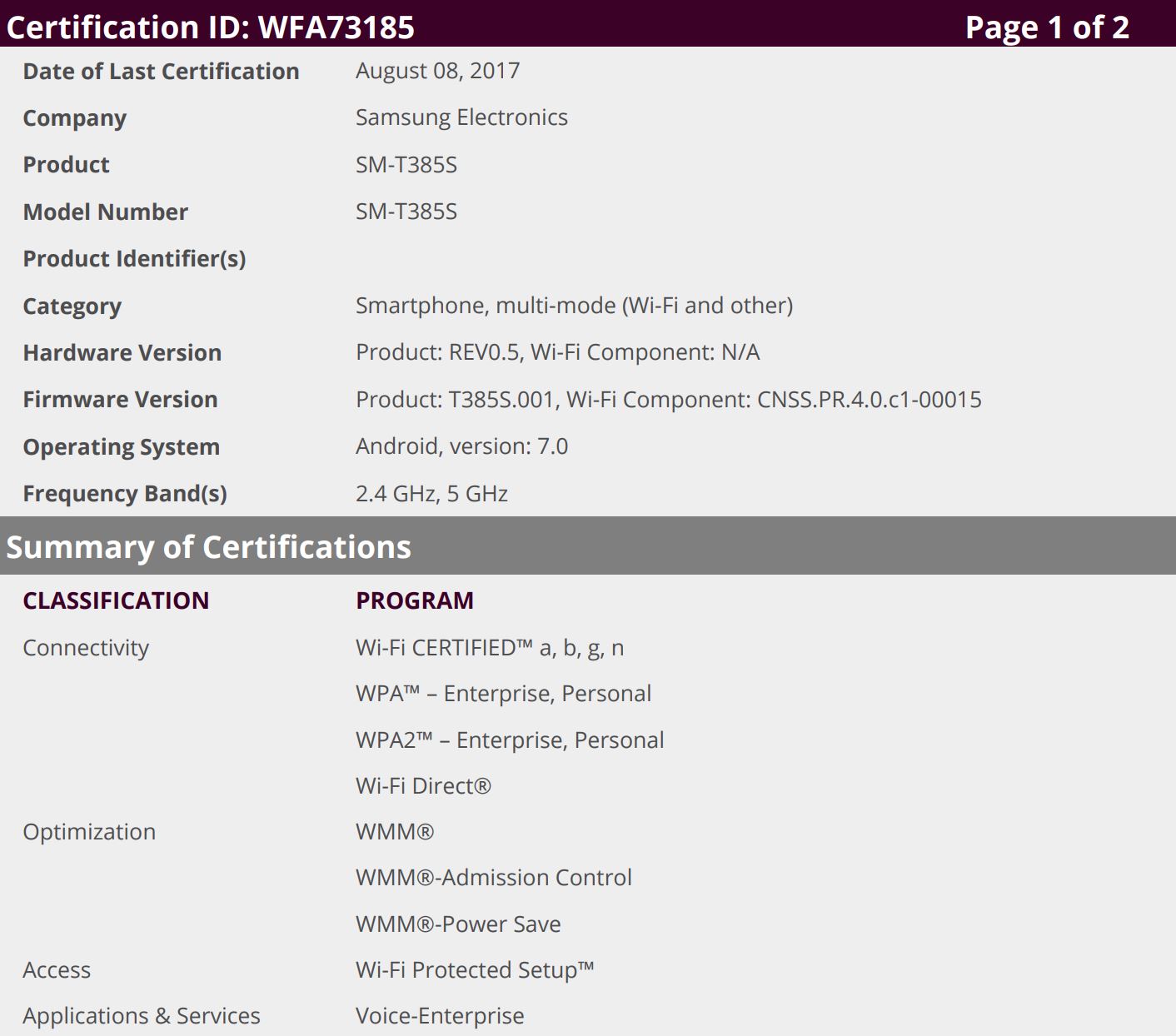Click the Page 1 of 2 indicator

1046,27
